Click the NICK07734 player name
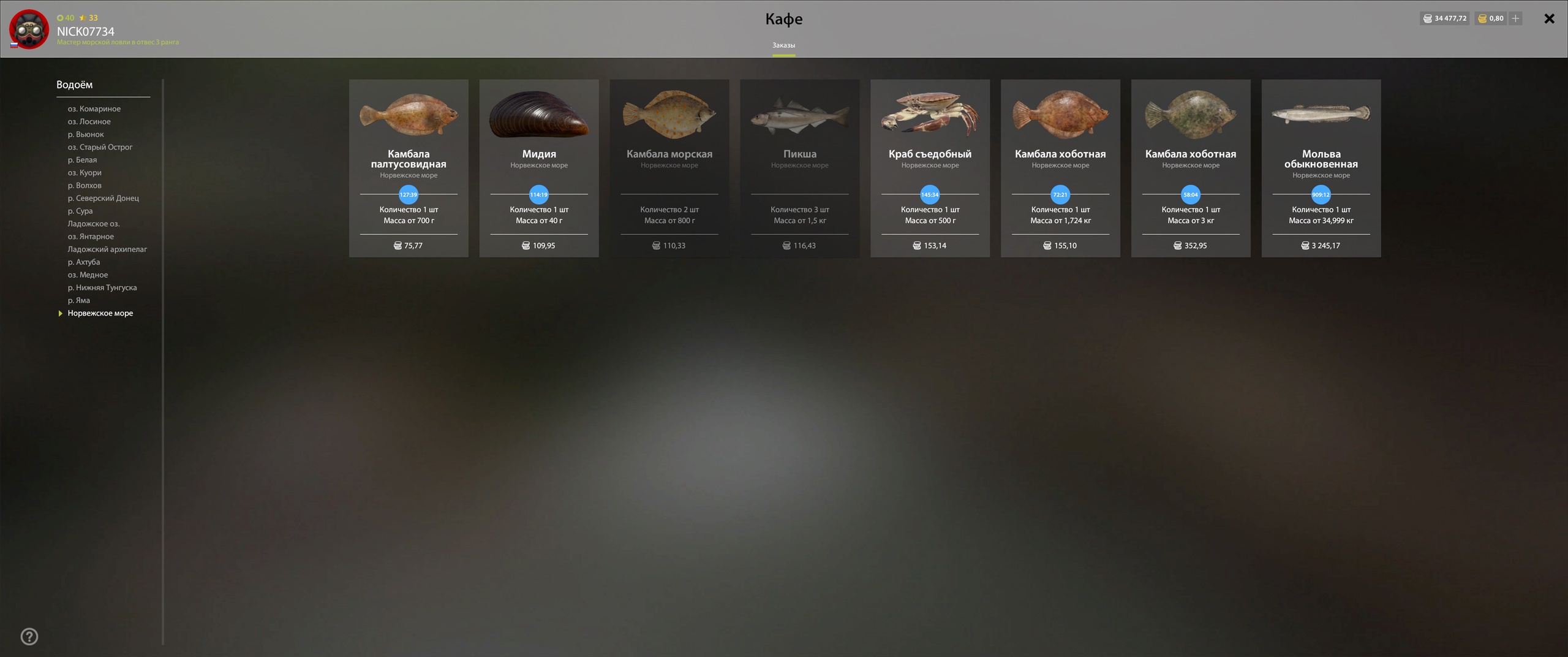1568x657 pixels. coord(86,31)
